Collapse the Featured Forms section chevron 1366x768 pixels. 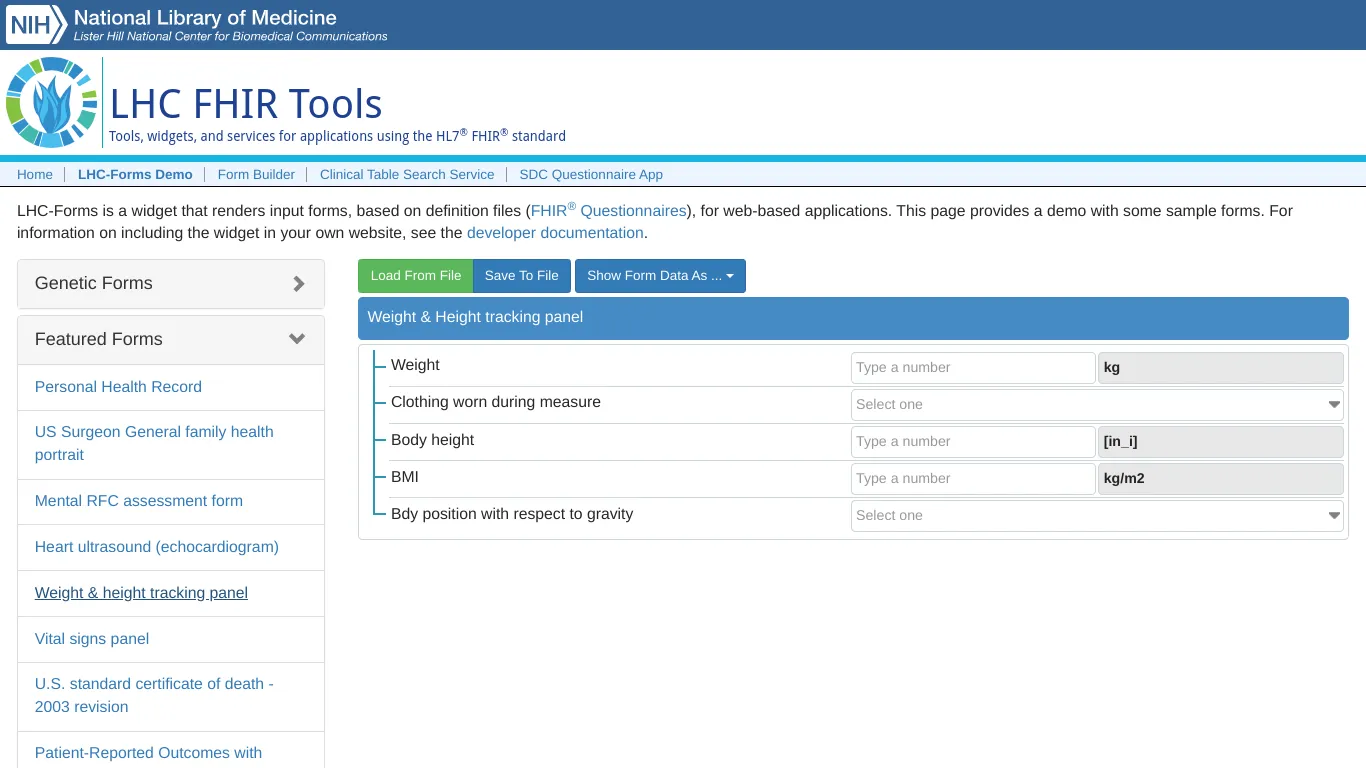[x=296, y=339]
